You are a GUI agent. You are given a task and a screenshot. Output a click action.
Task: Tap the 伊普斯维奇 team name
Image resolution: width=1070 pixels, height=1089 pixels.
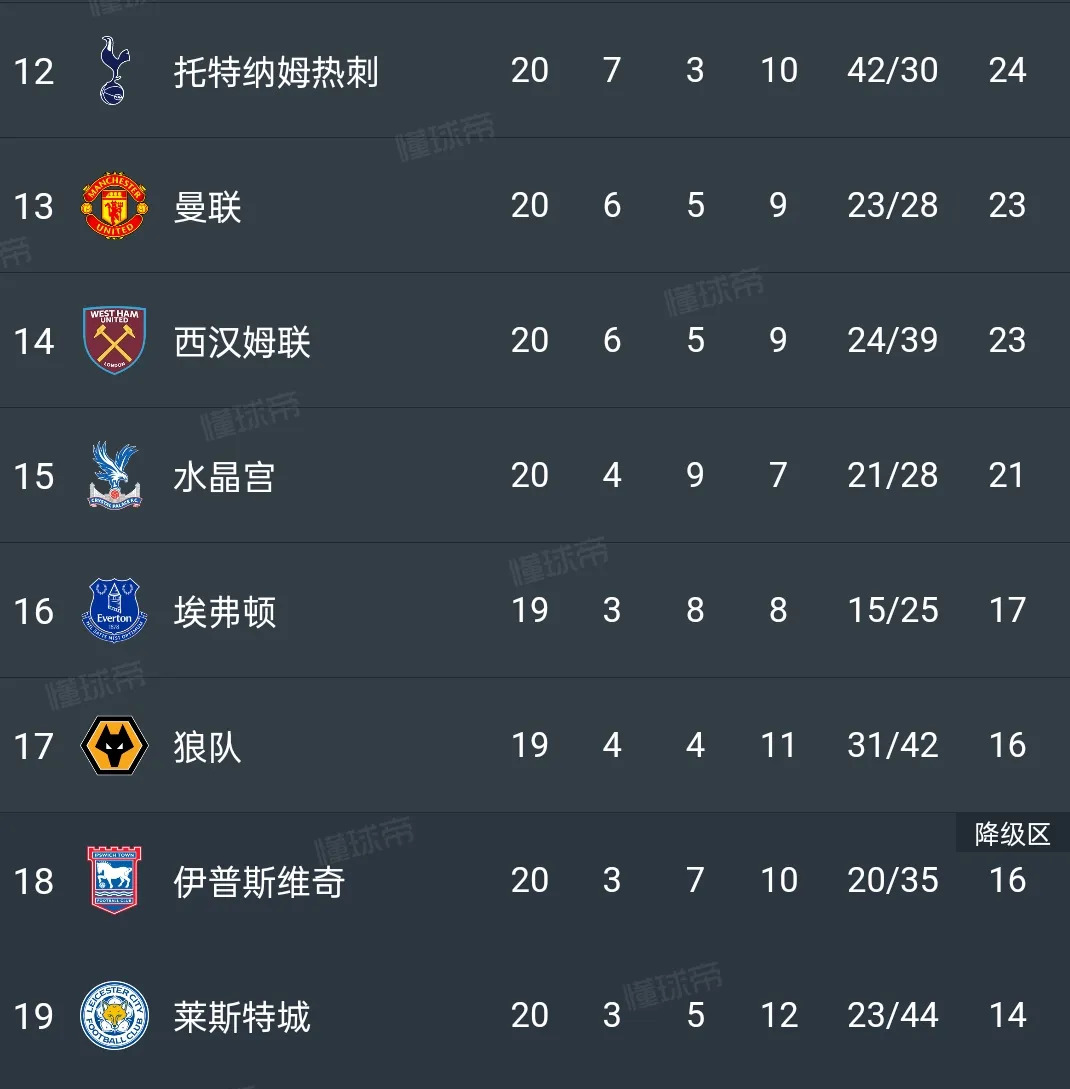coord(259,882)
